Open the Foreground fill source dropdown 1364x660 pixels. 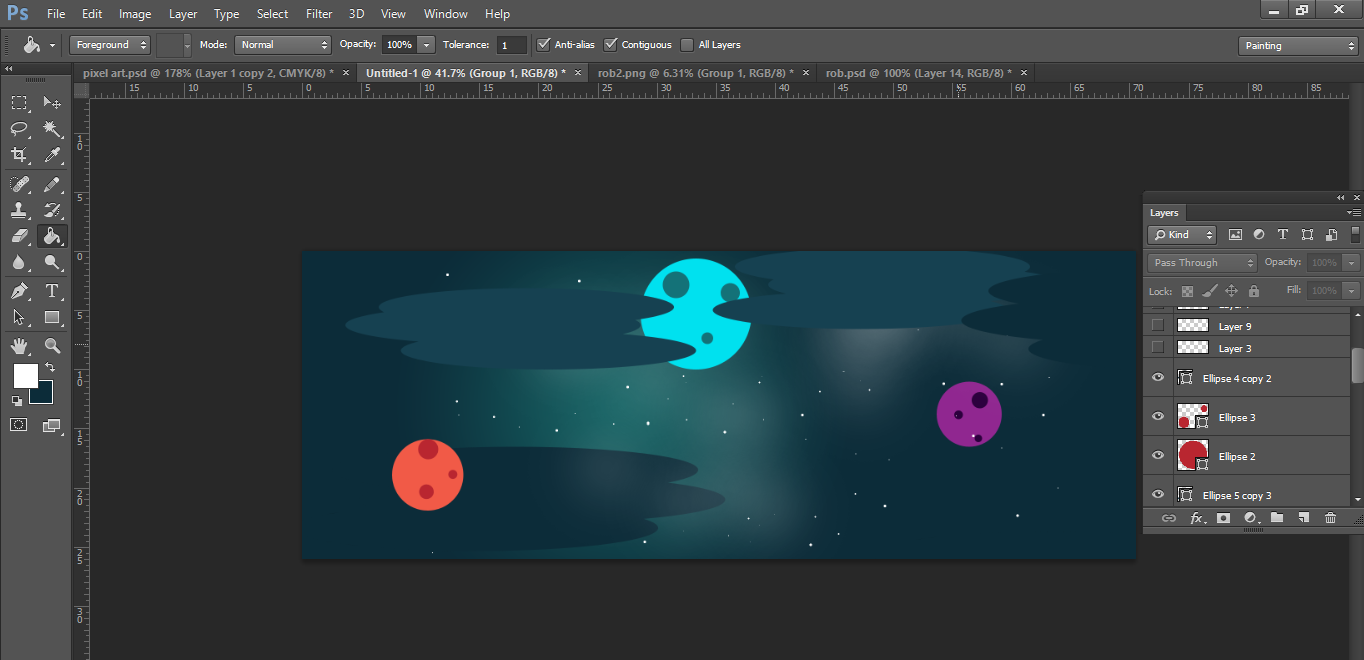(110, 45)
